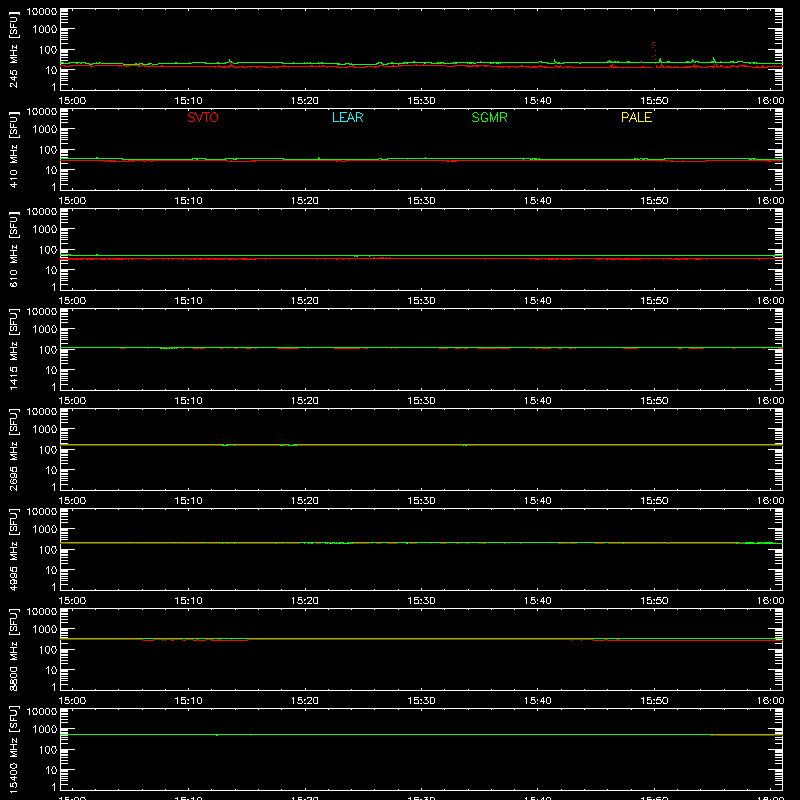Click the 10 tick of the 15400 MHz plot

[x=51, y=770]
